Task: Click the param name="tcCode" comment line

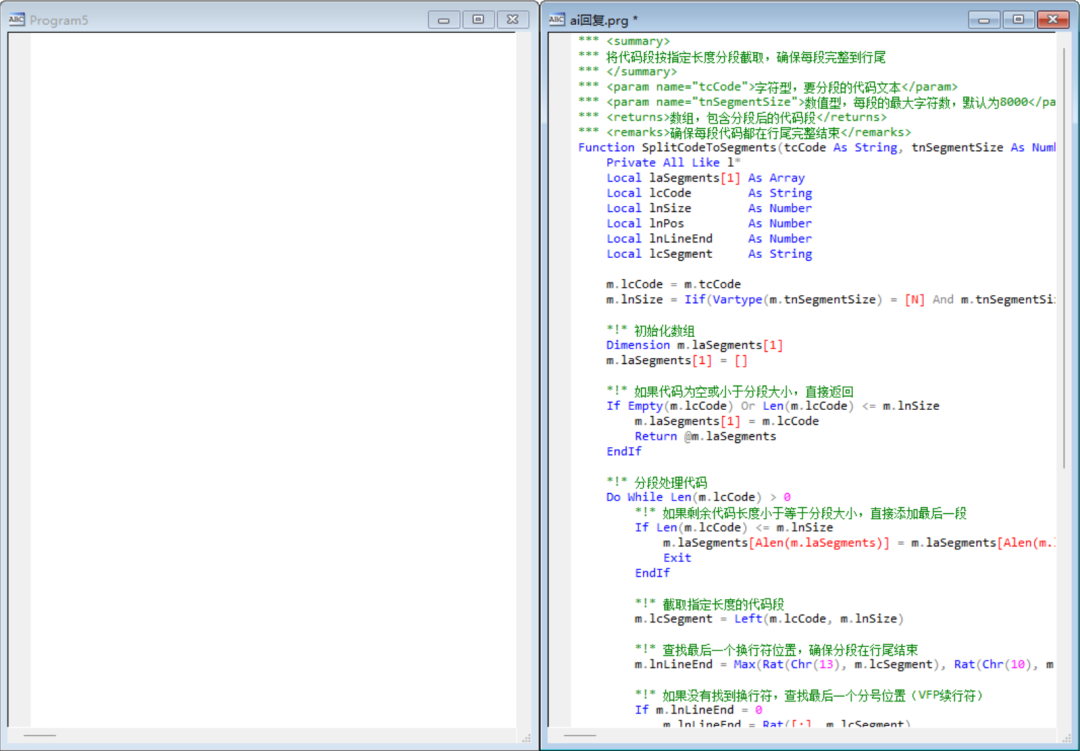Action: pyautogui.click(x=768, y=87)
